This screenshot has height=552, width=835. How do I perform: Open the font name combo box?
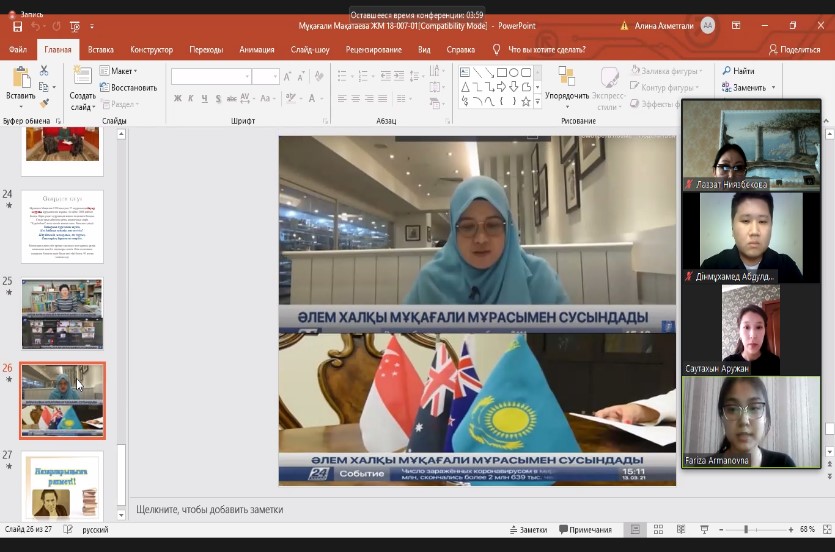(x=210, y=76)
